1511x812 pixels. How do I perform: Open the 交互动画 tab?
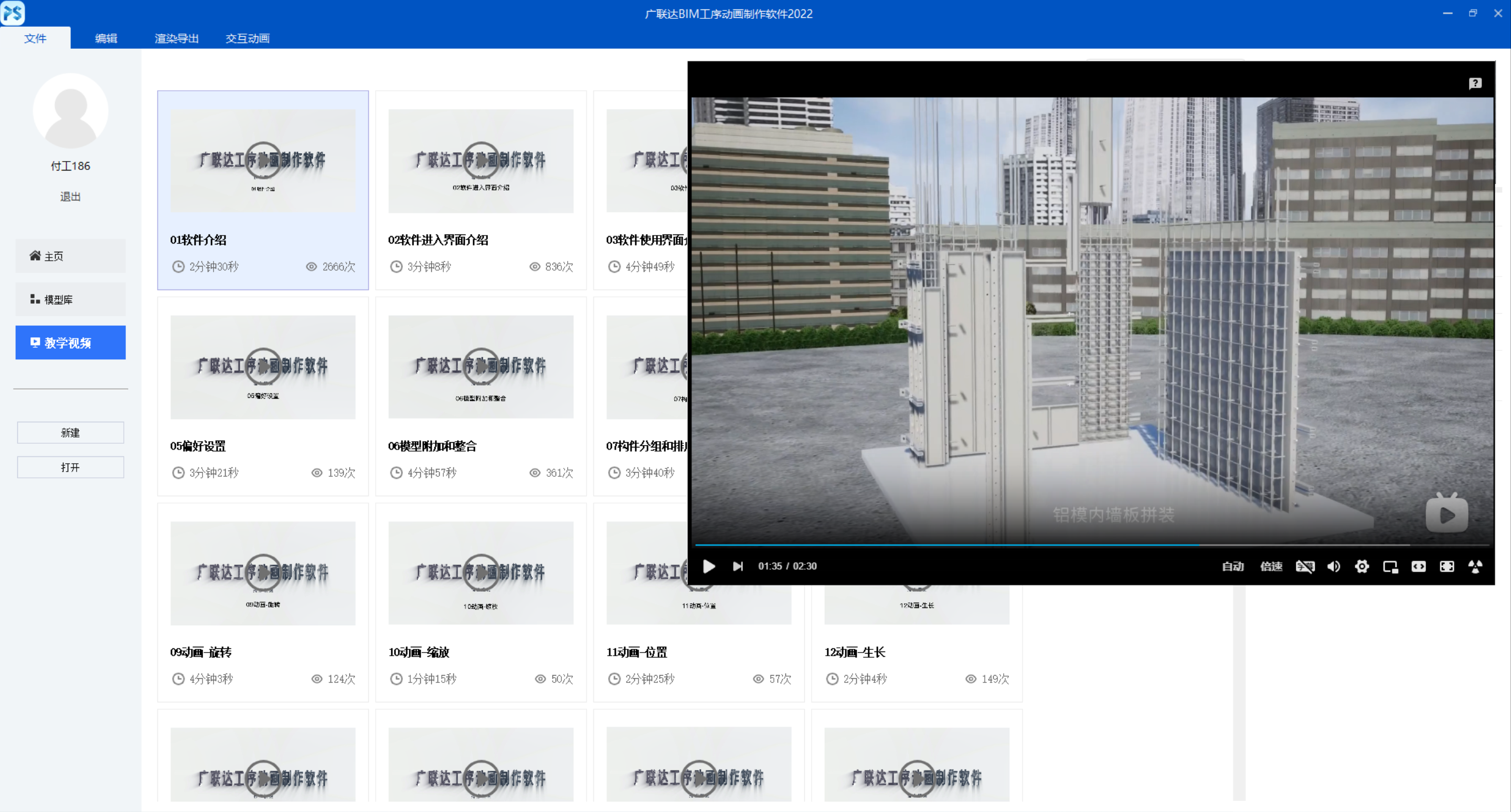coord(248,38)
